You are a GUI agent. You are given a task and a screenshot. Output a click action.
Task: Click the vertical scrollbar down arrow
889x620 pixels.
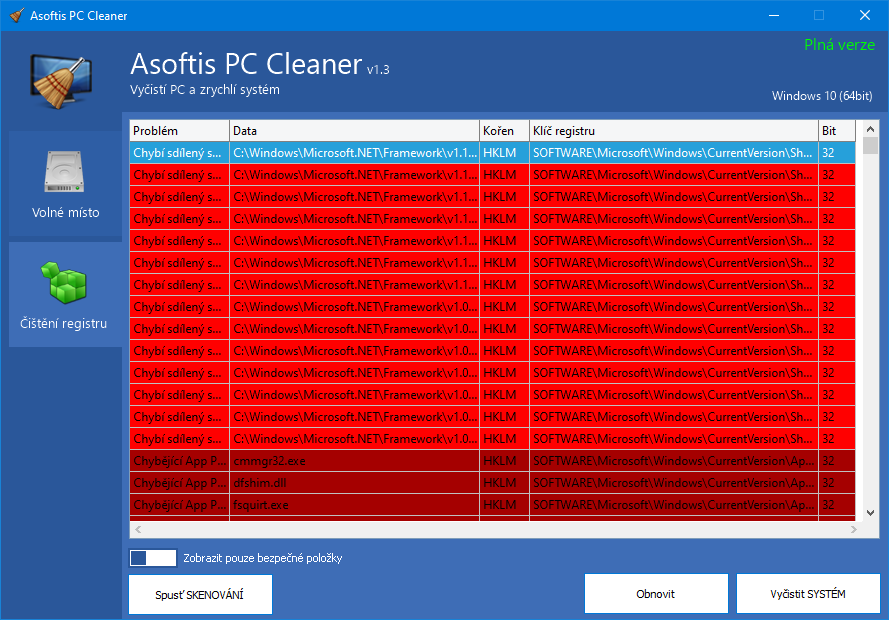coord(870,513)
